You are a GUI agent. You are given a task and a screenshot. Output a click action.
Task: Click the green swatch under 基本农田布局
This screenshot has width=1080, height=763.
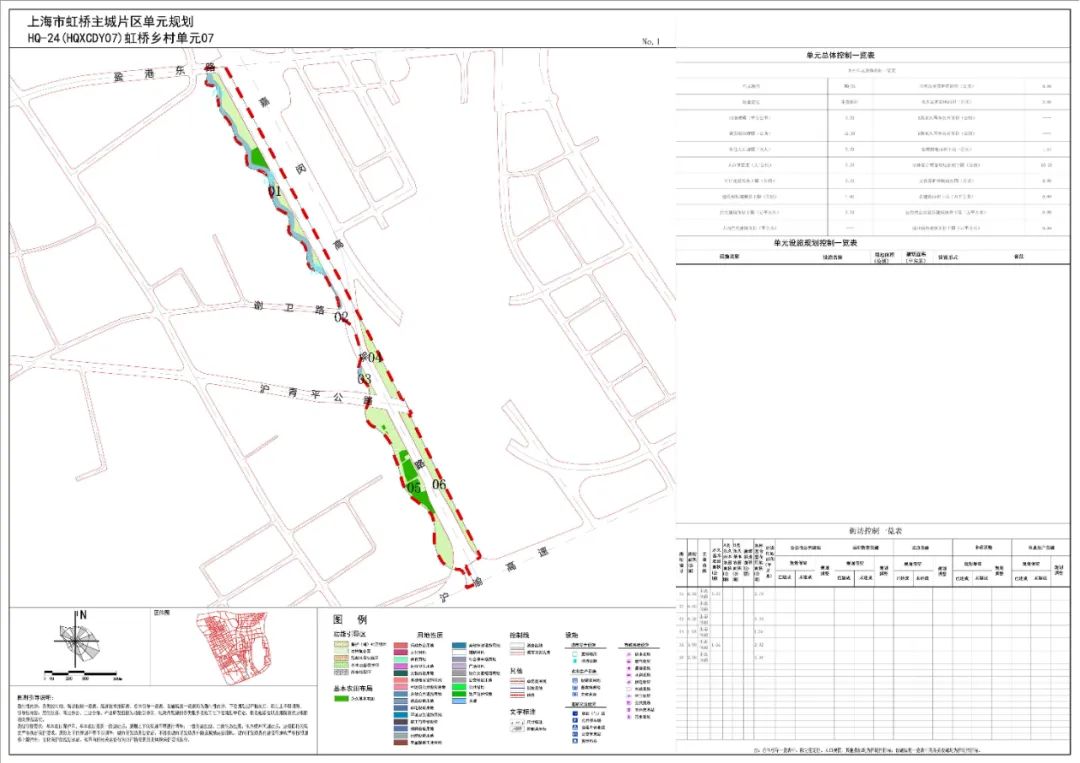coord(341,698)
